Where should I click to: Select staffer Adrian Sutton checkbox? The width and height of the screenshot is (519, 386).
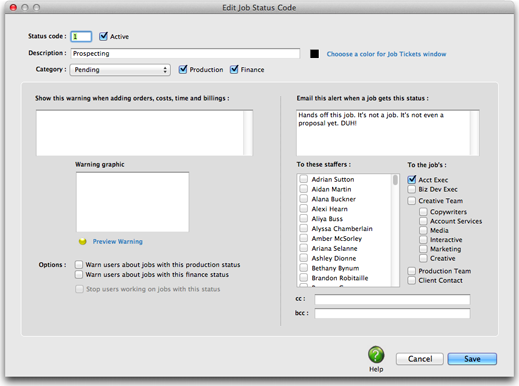tap(303, 179)
